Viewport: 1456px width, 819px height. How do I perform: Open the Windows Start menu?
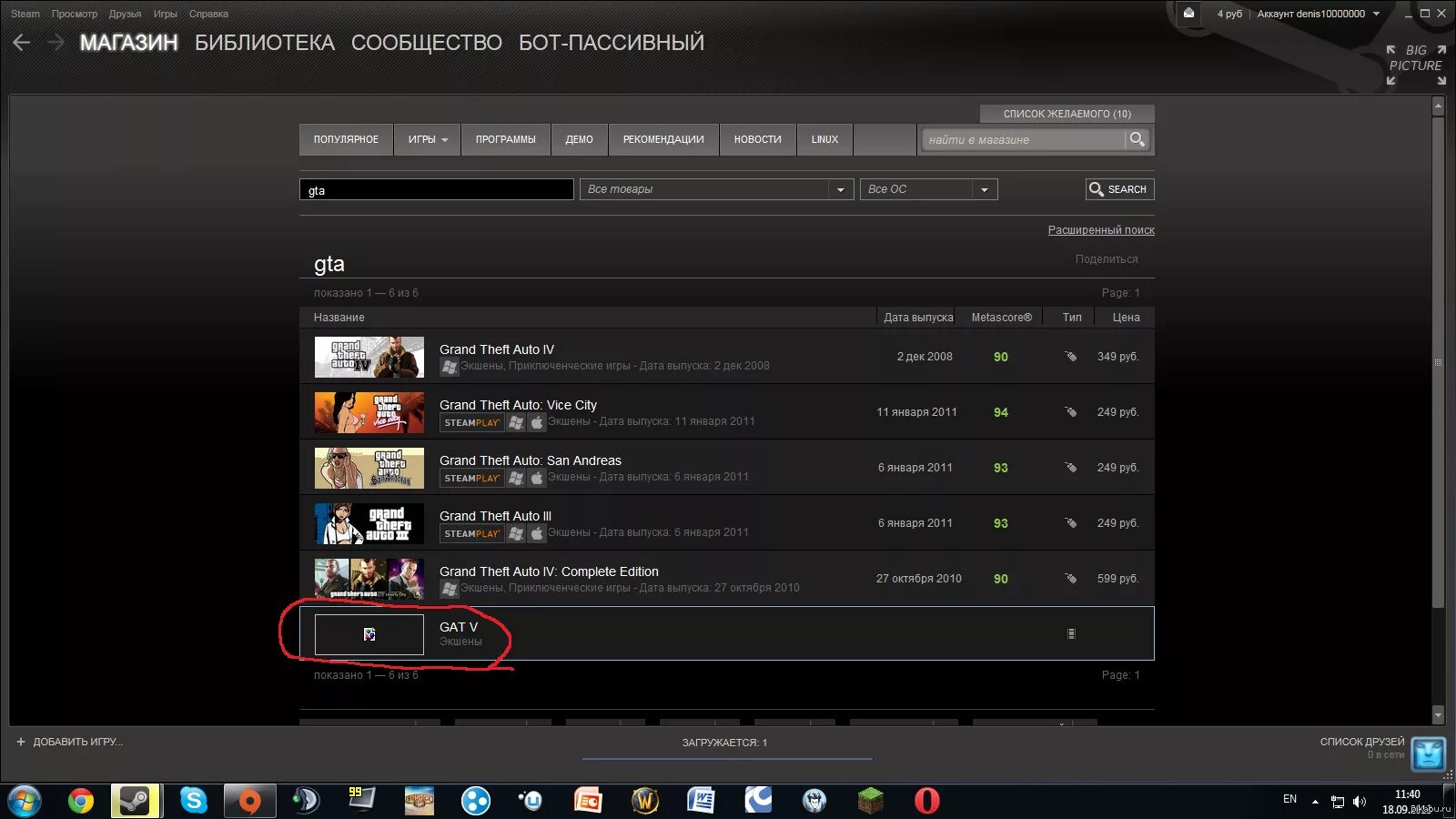point(25,801)
